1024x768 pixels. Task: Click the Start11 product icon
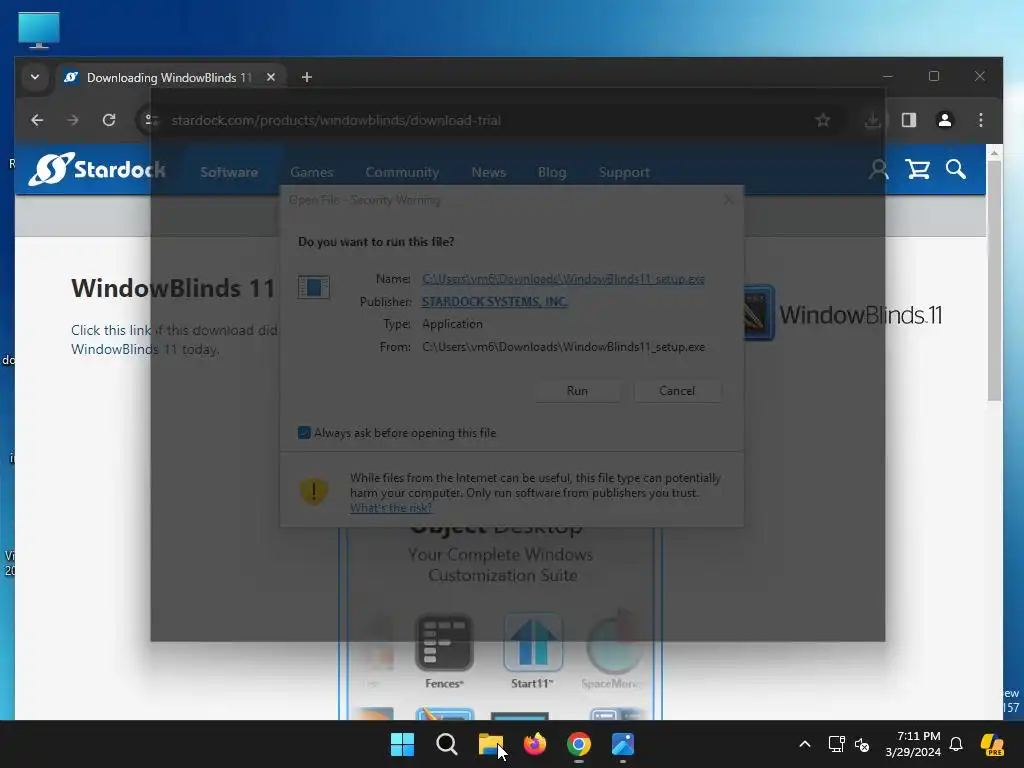533,643
